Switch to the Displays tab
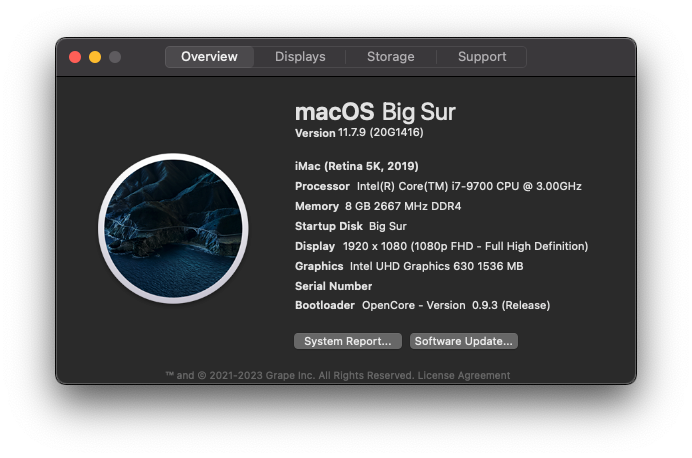This screenshot has width=692, height=458. [x=300, y=57]
